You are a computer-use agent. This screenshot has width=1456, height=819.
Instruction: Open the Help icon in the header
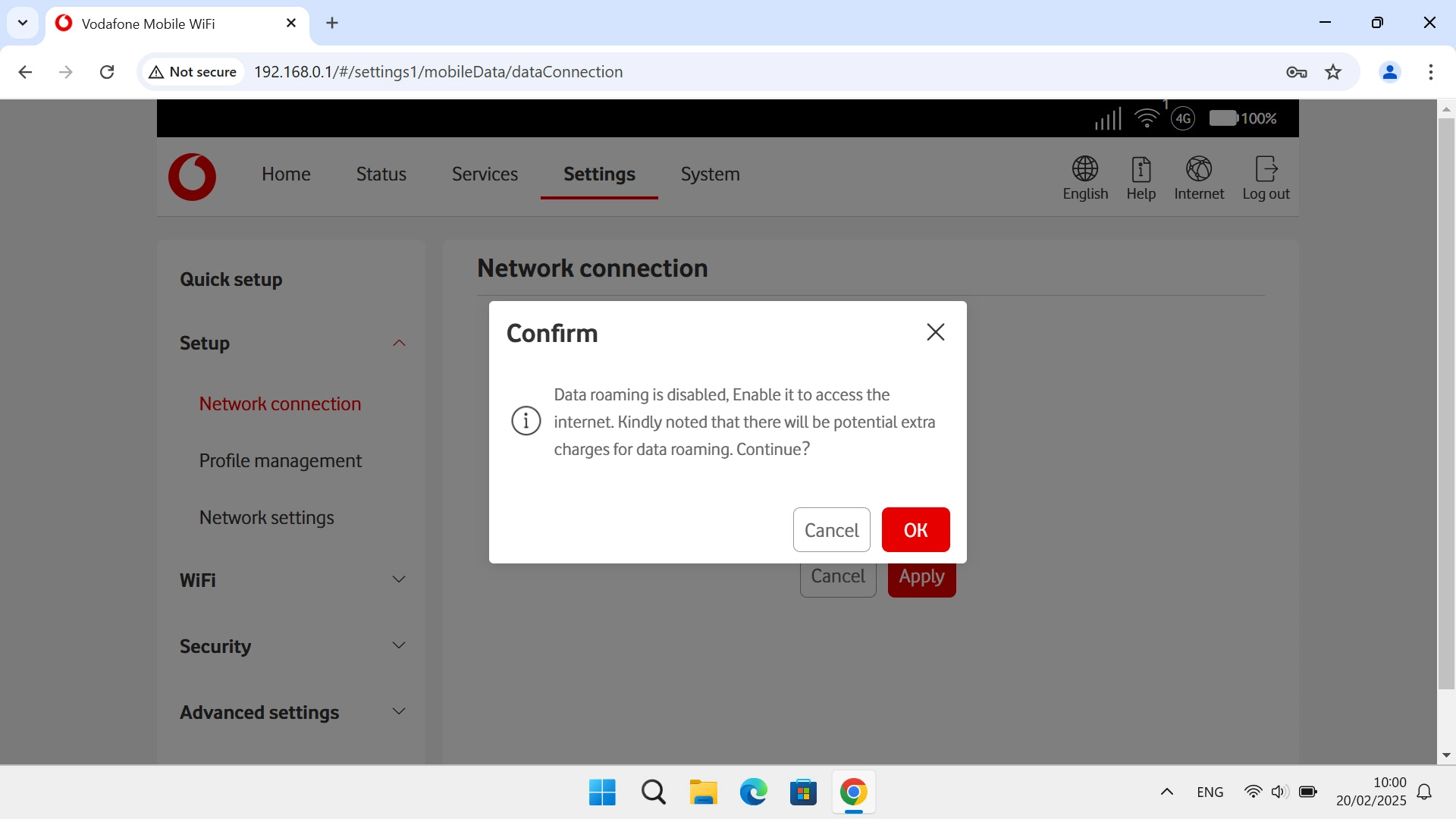tap(1141, 169)
